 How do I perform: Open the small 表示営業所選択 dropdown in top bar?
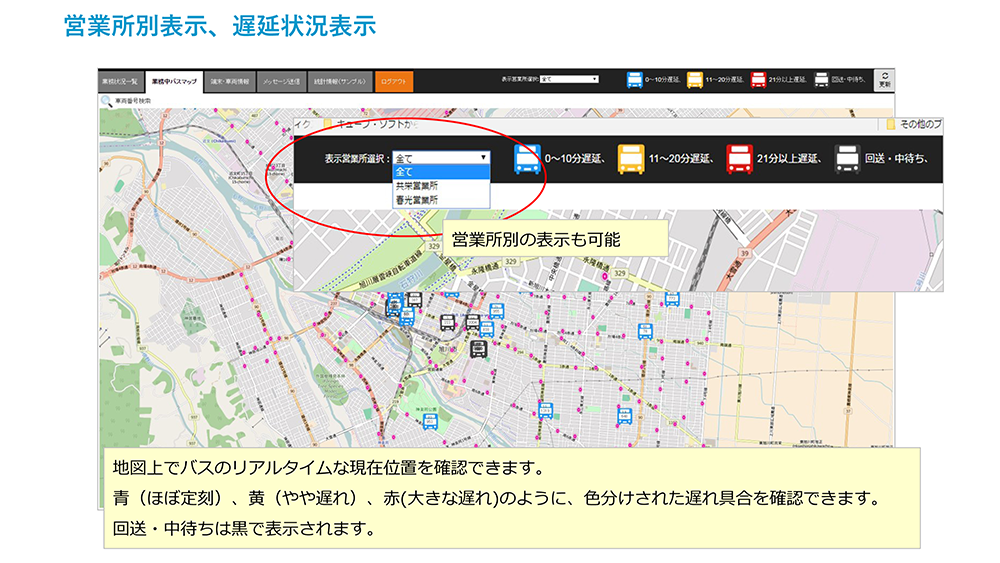click(x=569, y=80)
